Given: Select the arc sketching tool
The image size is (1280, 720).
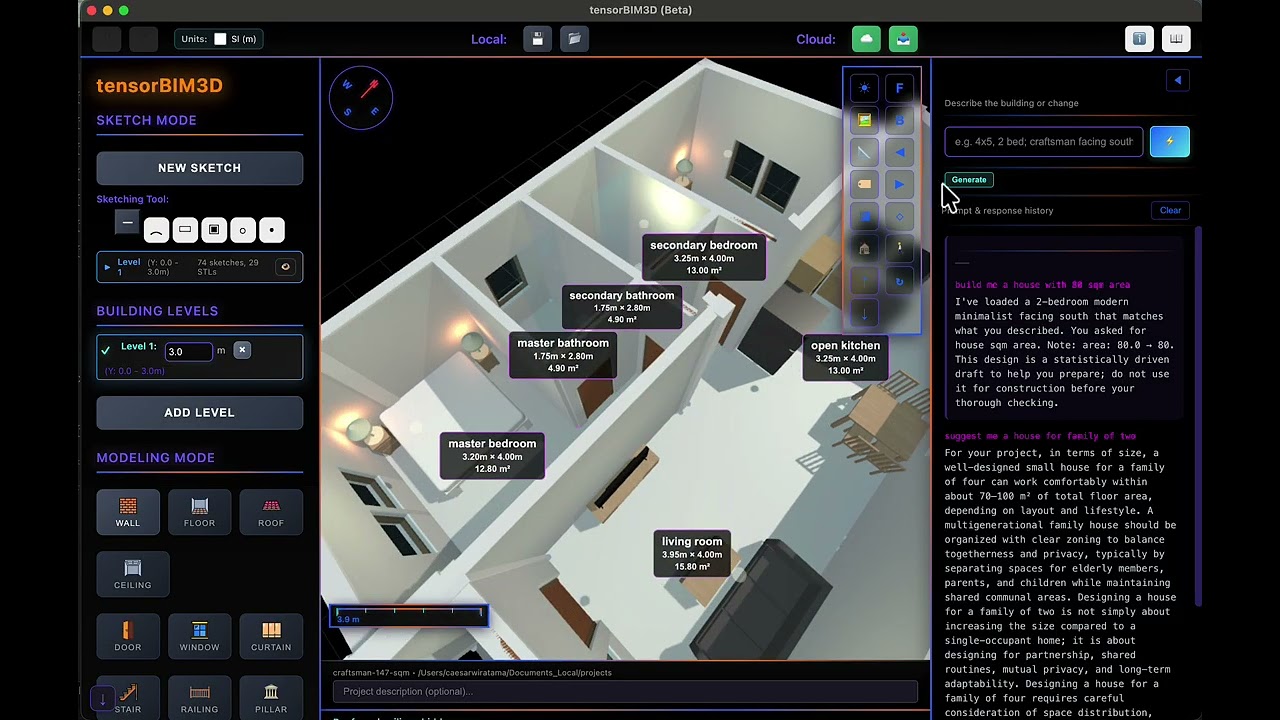Looking at the screenshot, I should [x=156, y=230].
